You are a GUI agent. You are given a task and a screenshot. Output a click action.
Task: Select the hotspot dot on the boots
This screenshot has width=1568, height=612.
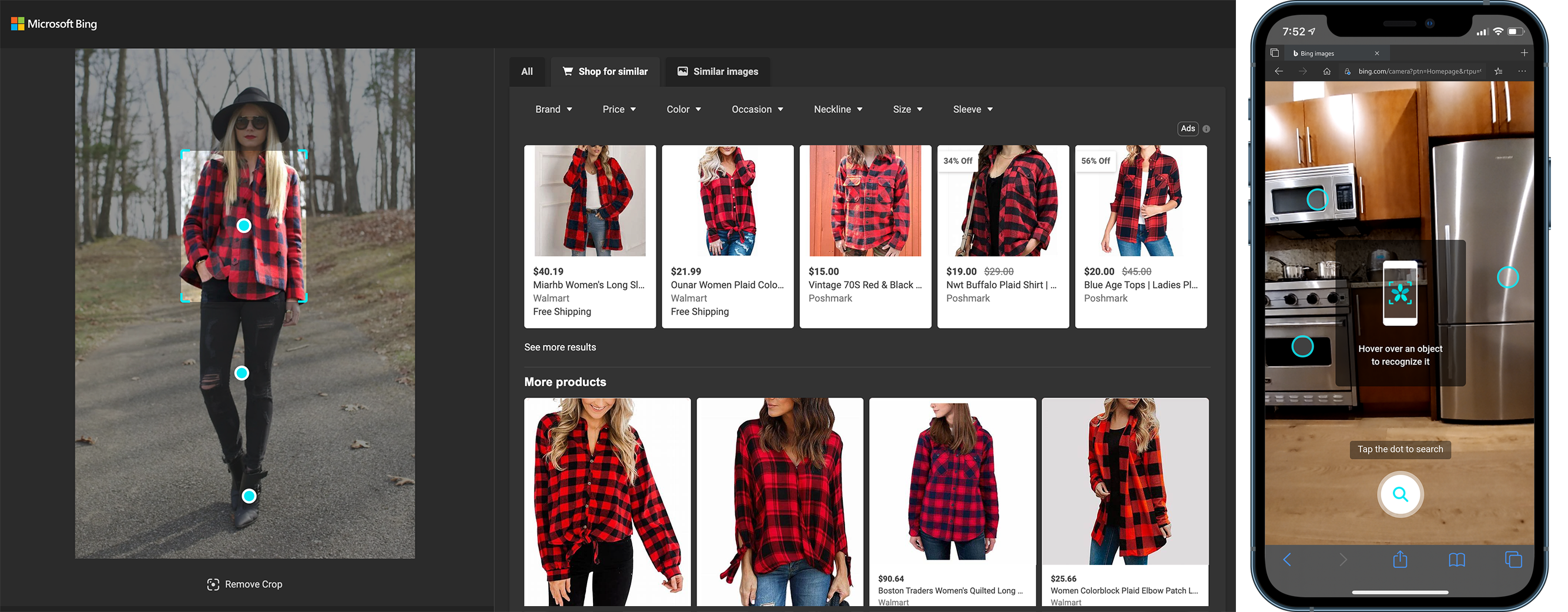(249, 496)
